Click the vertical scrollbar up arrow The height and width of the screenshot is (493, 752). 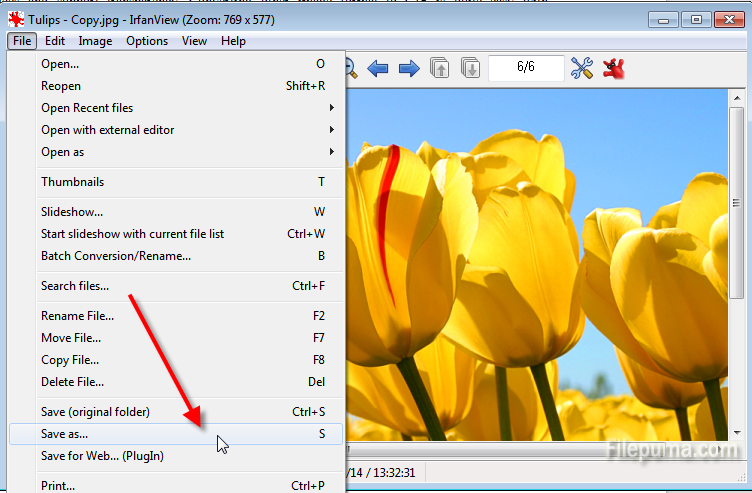tap(736, 99)
